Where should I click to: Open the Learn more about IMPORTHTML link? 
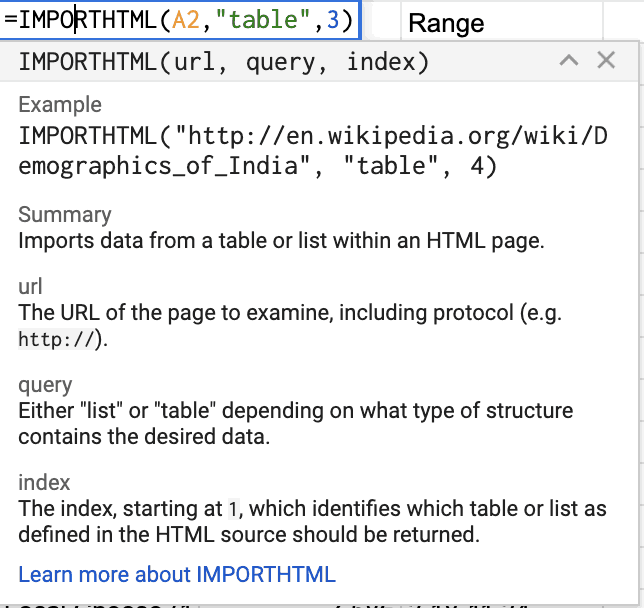tap(177, 574)
